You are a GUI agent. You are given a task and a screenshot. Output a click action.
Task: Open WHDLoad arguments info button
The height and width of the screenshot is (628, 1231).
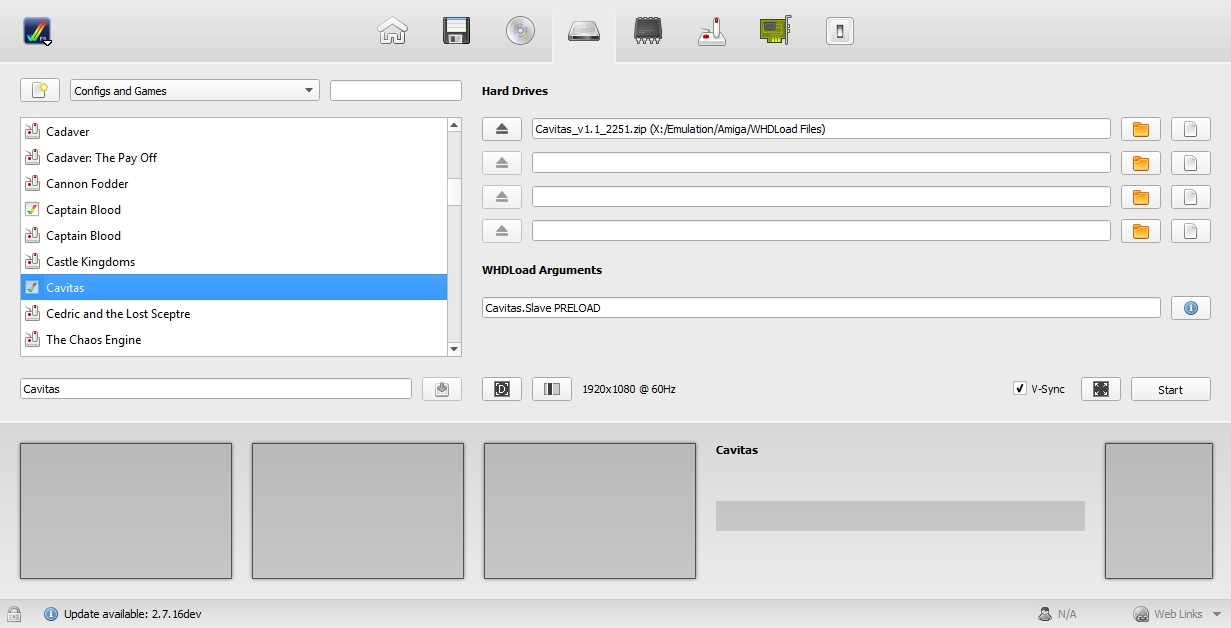pyautogui.click(x=1191, y=308)
